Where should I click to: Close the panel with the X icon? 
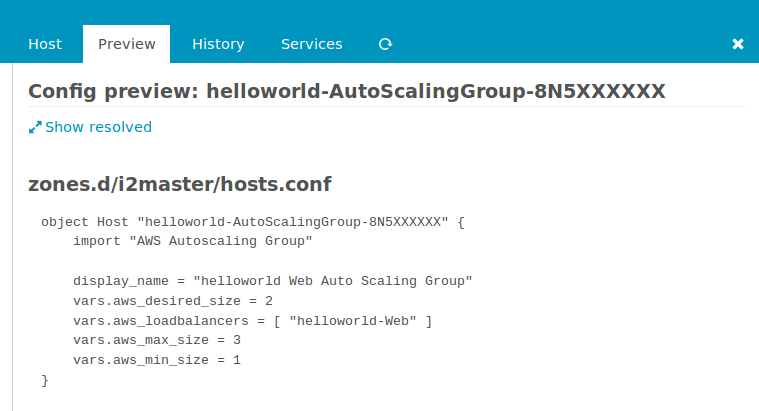coord(738,44)
